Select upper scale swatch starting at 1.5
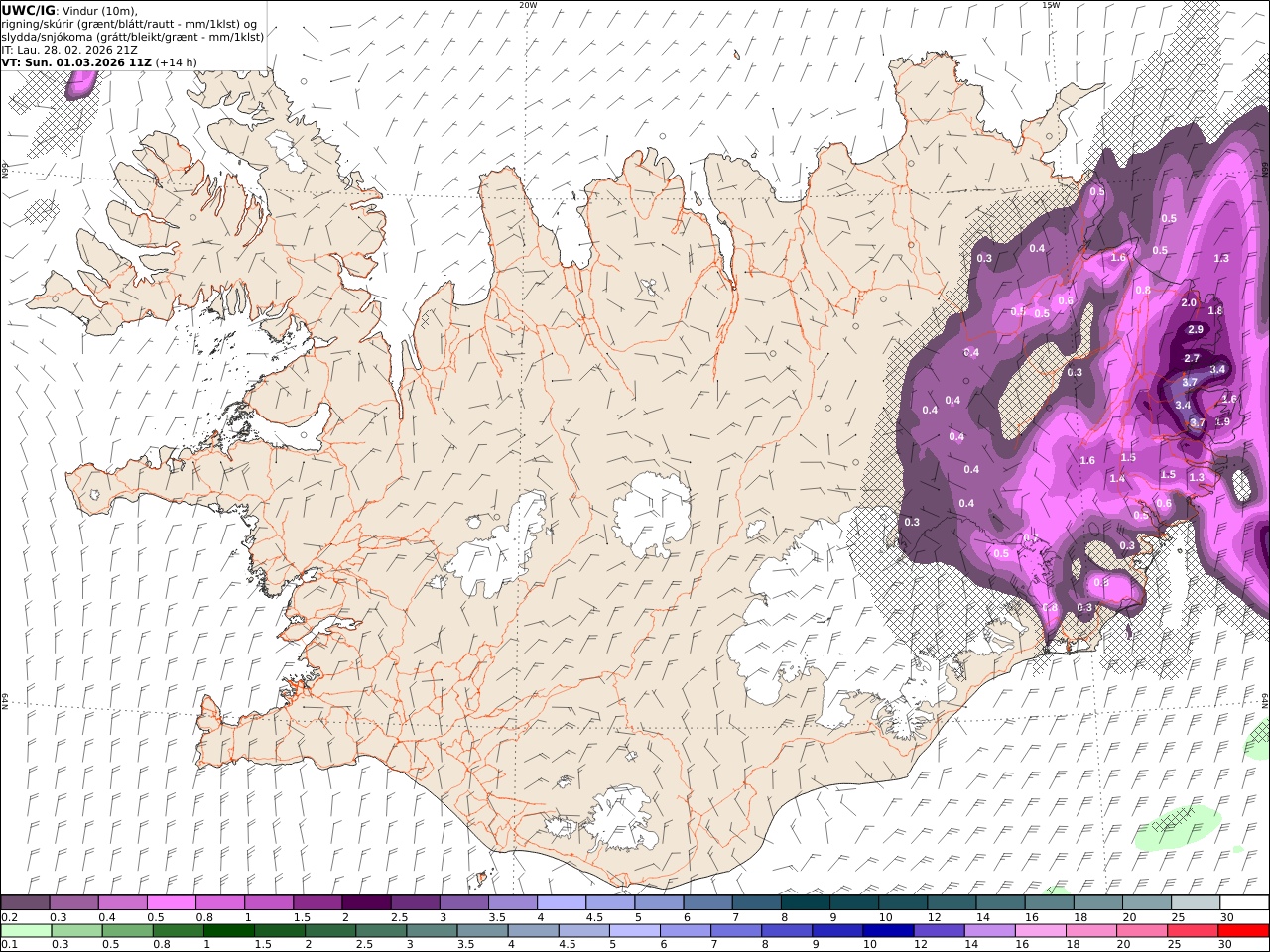The height and width of the screenshot is (952, 1270). click(317, 903)
